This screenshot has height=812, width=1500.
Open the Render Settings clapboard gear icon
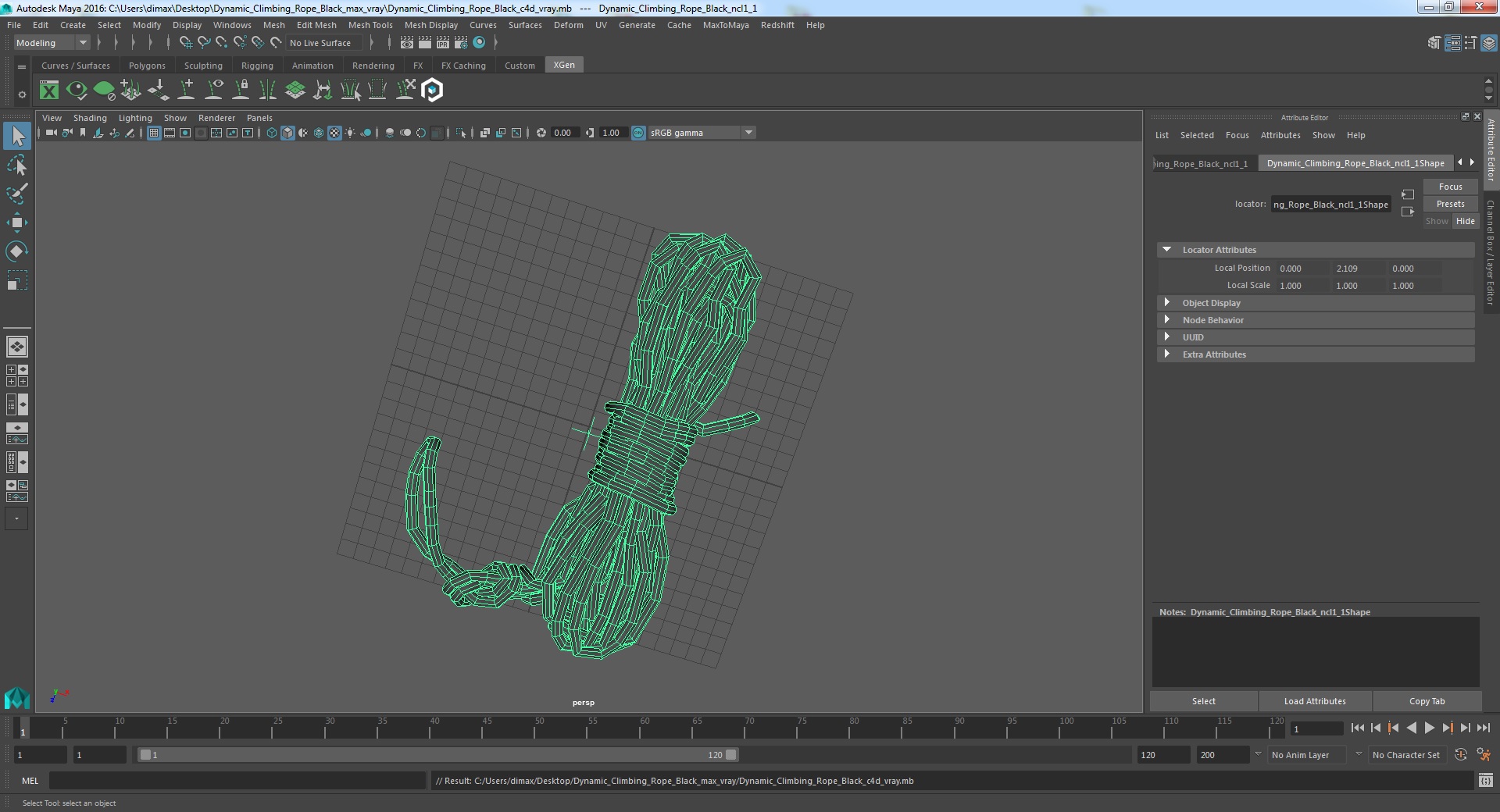pyautogui.click(x=461, y=43)
